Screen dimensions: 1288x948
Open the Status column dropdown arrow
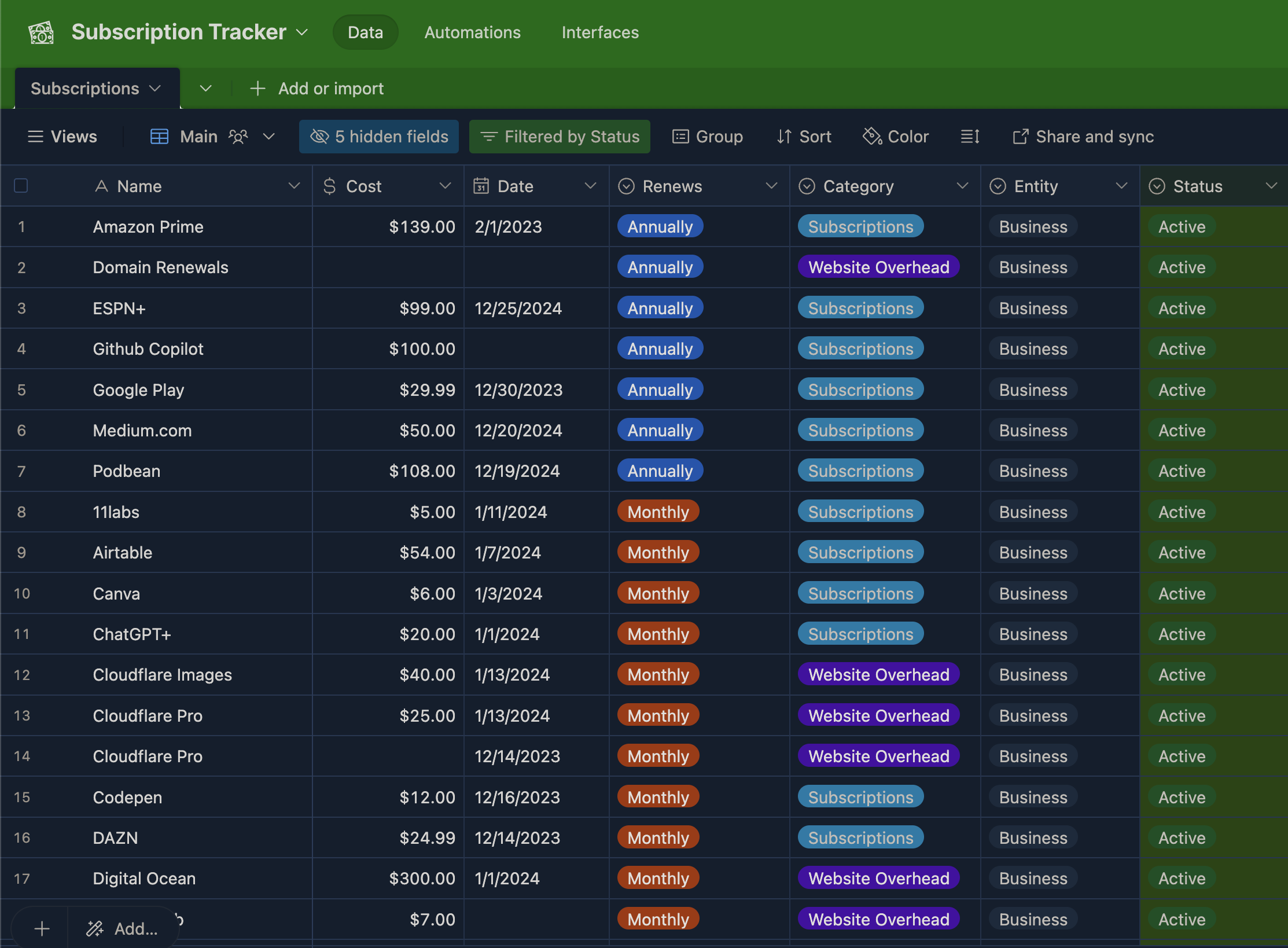1271,186
